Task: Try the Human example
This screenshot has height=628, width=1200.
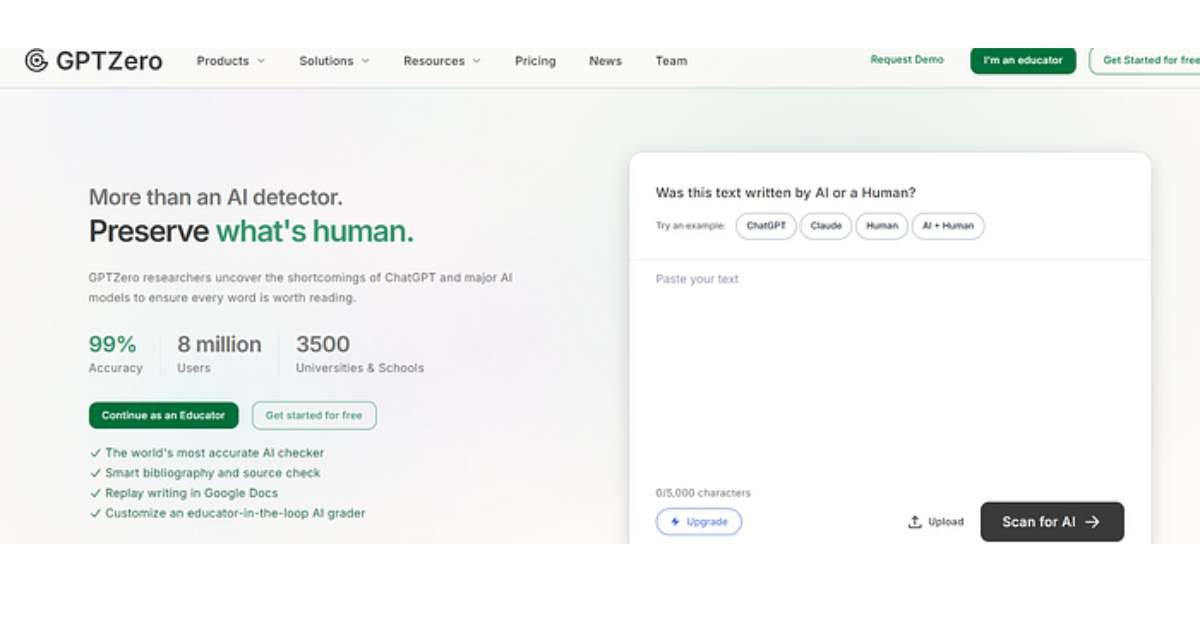Action: pos(882,226)
